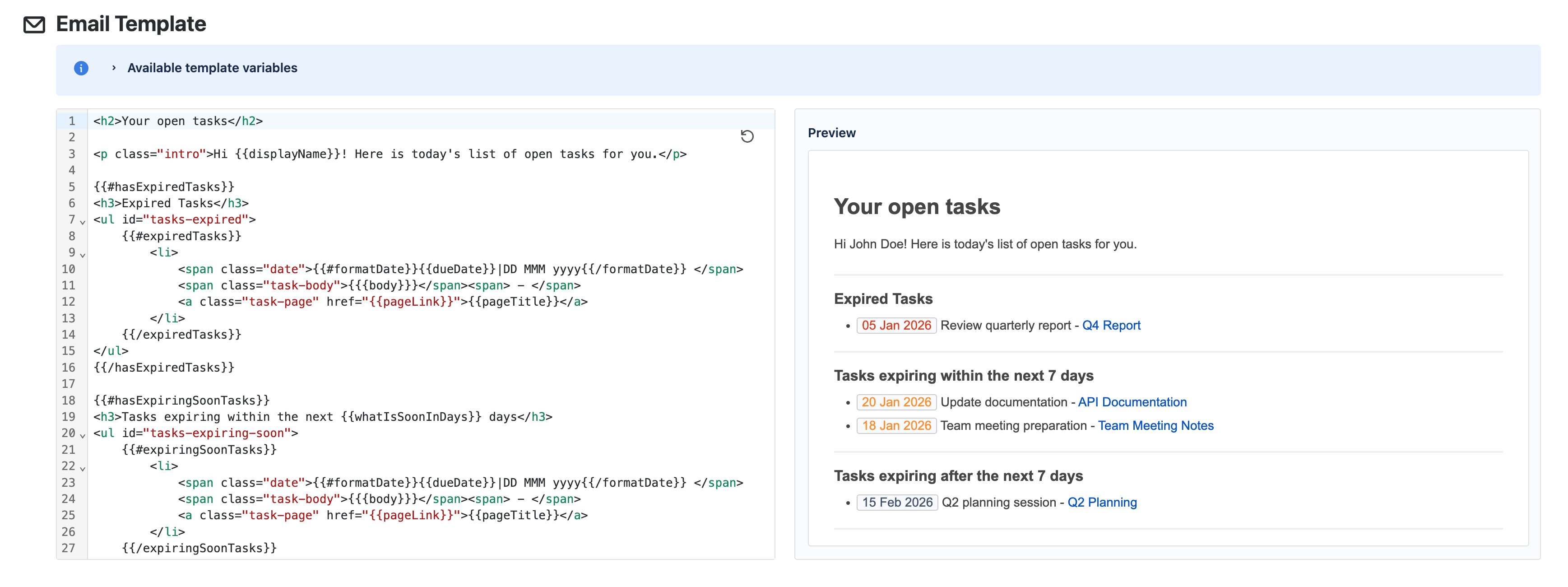The height and width of the screenshot is (587, 1568).
Task: Collapse fold arrow on line 20
Action: (83, 435)
